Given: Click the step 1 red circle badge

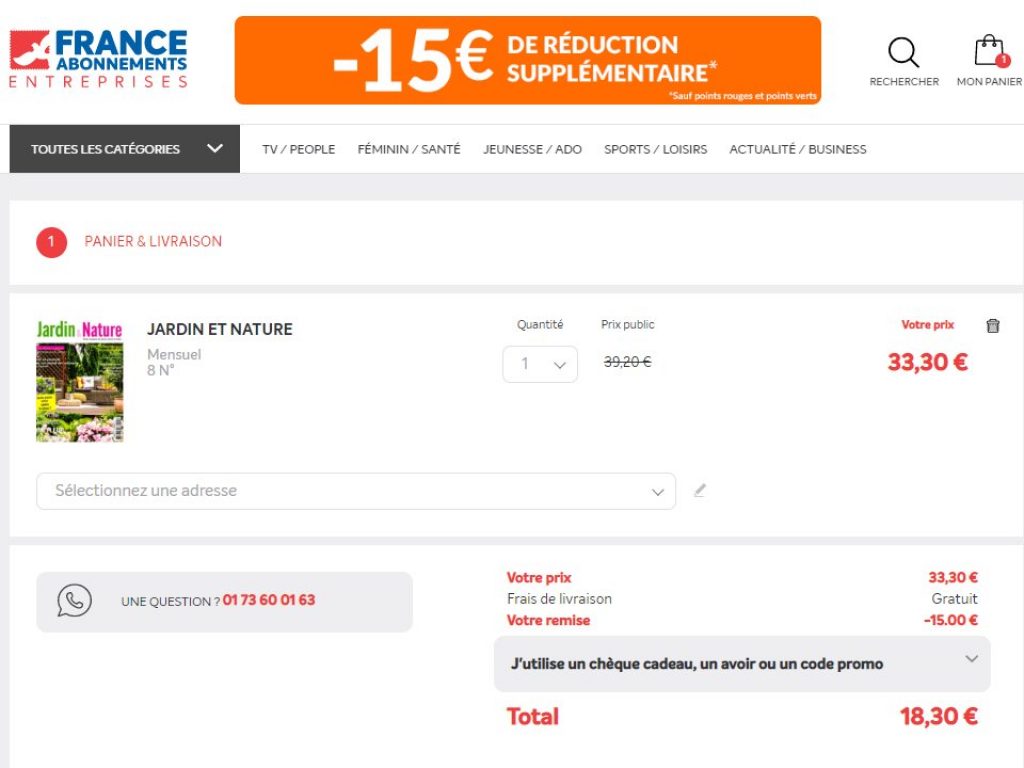Looking at the screenshot, I should tap(51, 242).
